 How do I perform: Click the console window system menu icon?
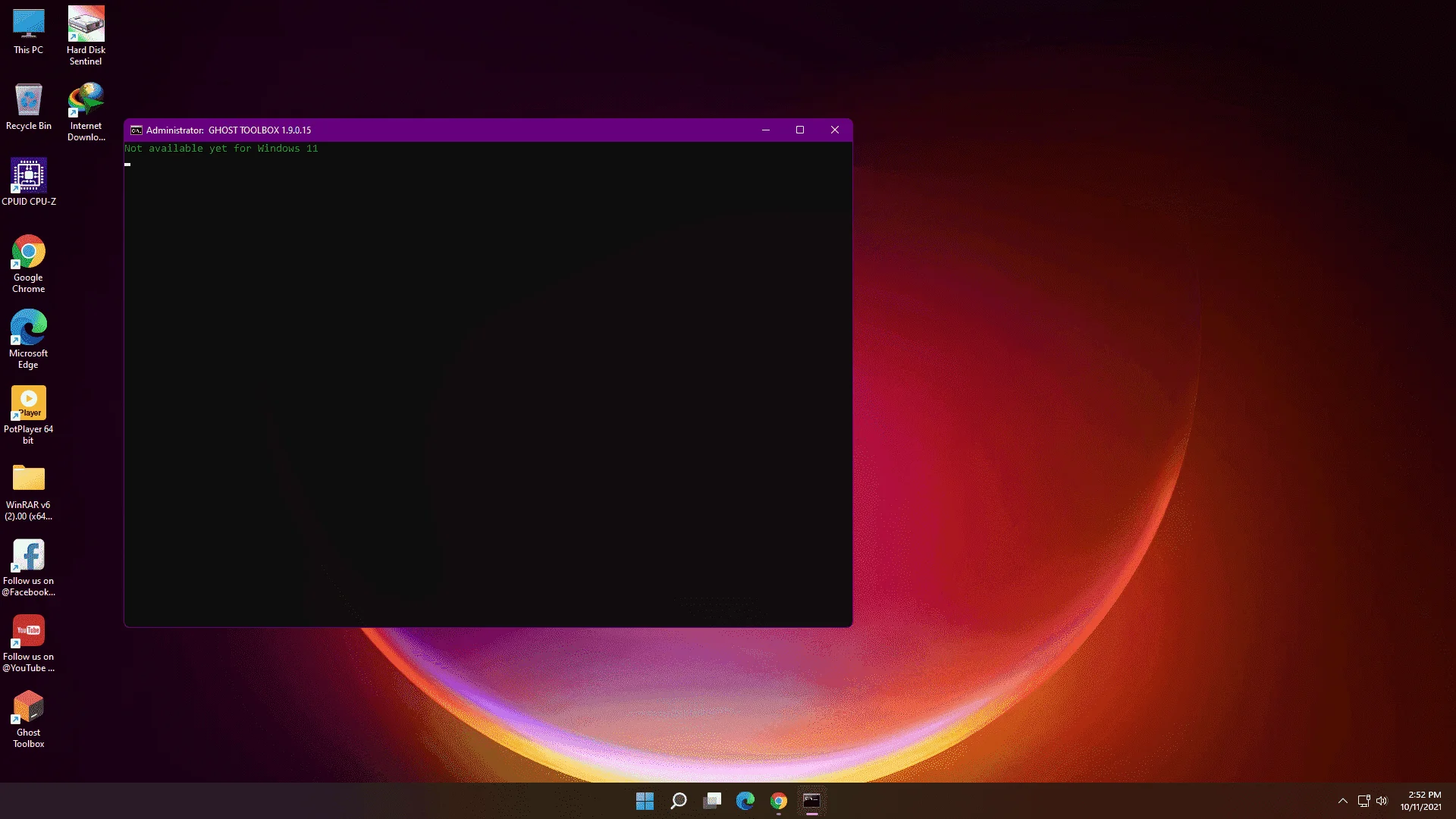(x=136, y=130)
